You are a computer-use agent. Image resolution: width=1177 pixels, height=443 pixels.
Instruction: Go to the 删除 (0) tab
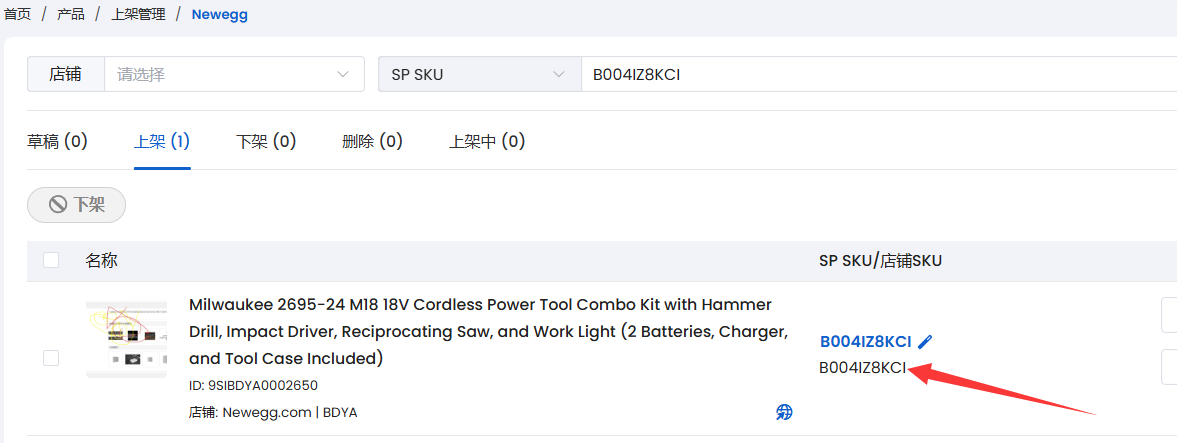click(x=372, y=141)
